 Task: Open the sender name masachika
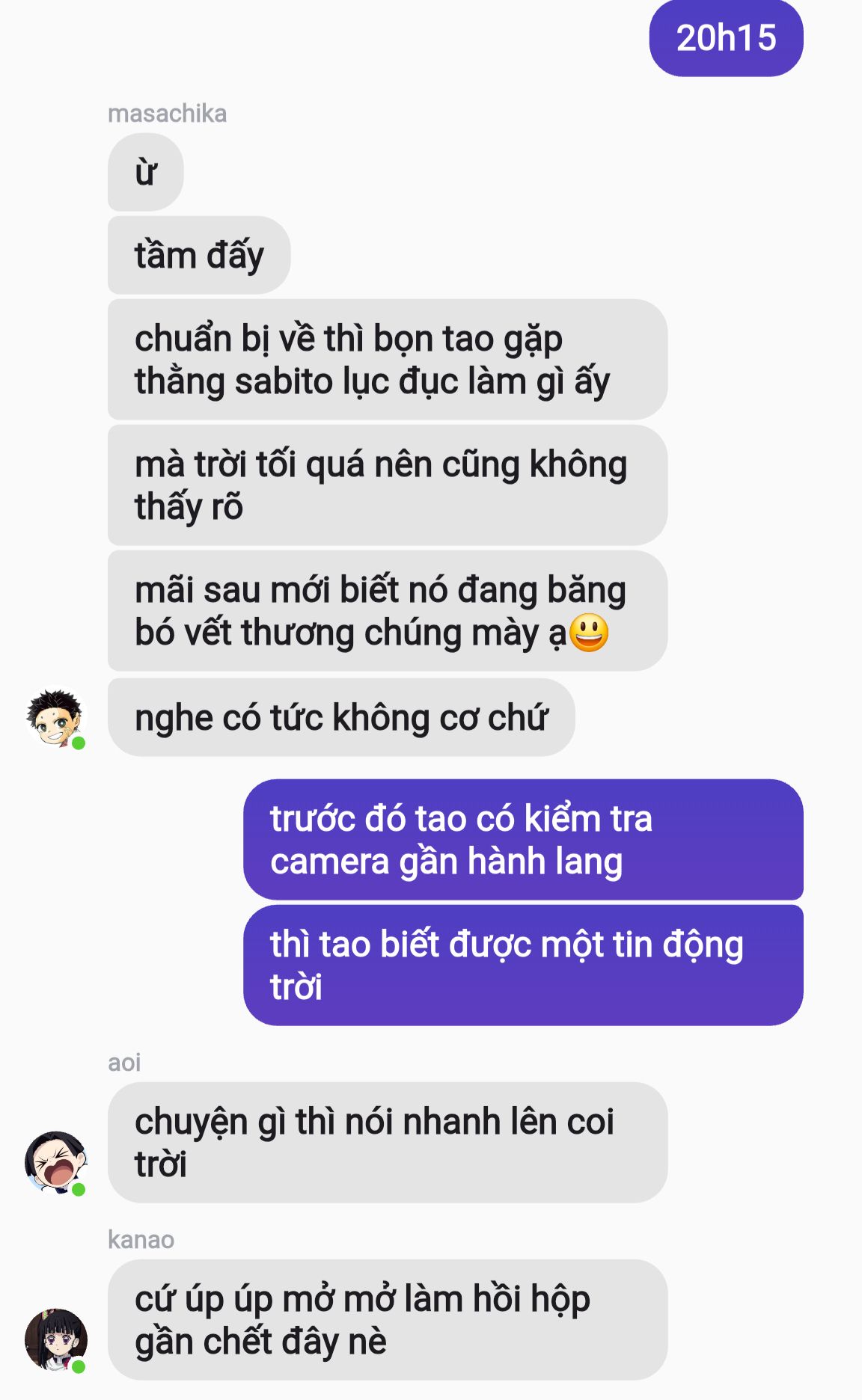pos(167,114)
